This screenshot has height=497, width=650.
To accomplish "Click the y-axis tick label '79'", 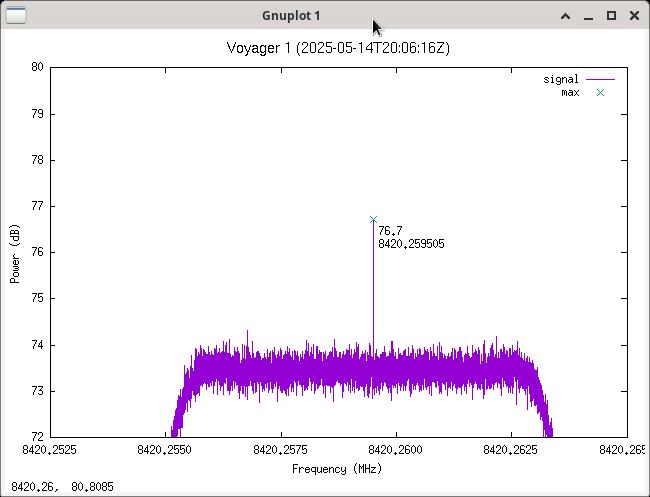I will (37, 114).
